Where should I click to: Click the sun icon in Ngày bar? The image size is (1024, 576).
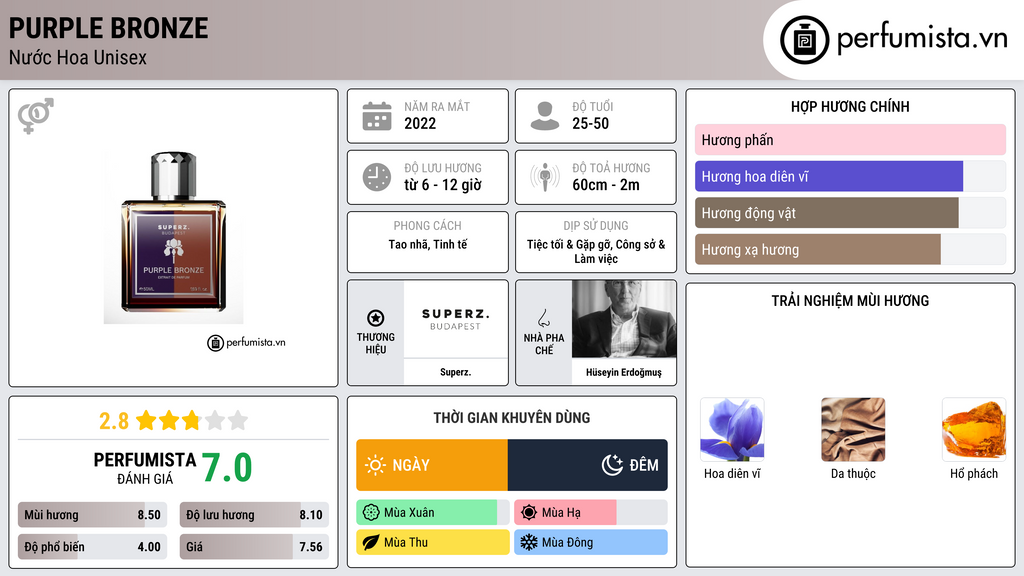[x=376, y=465]
